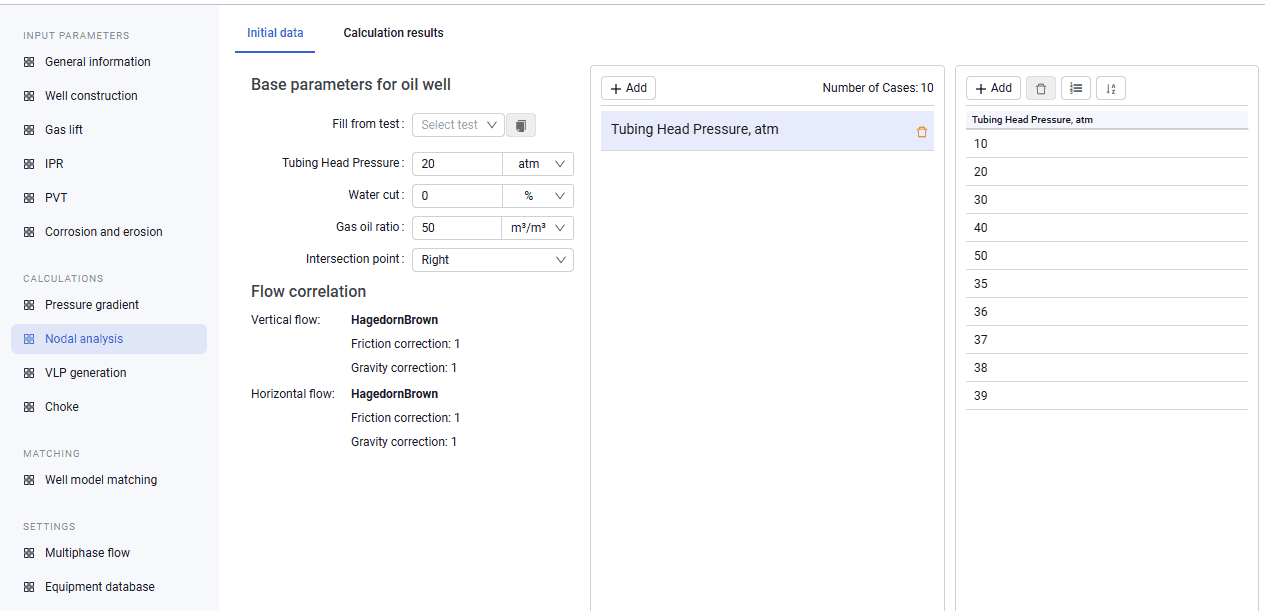
Task: Select value 10 in the values table
Action: pyautogui.click(x=1107, y=144)
